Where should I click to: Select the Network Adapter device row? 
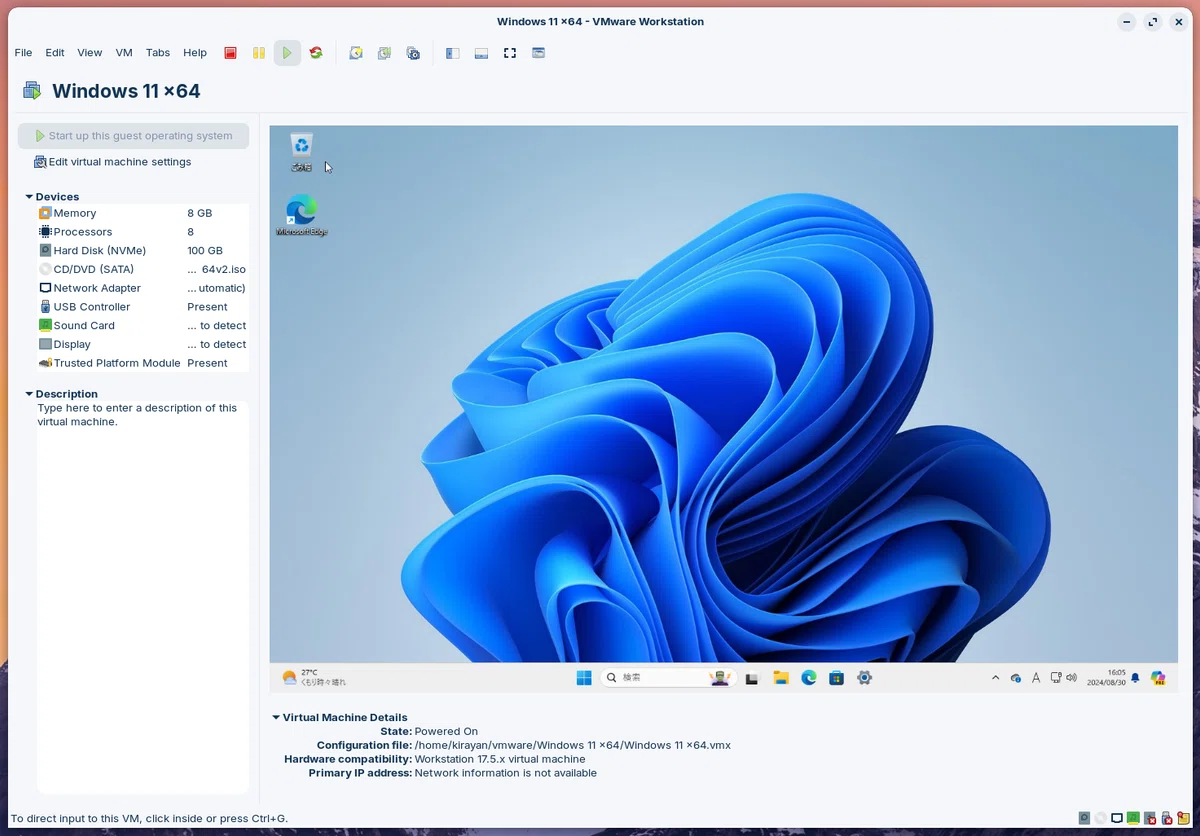click(x=142, y=288)
